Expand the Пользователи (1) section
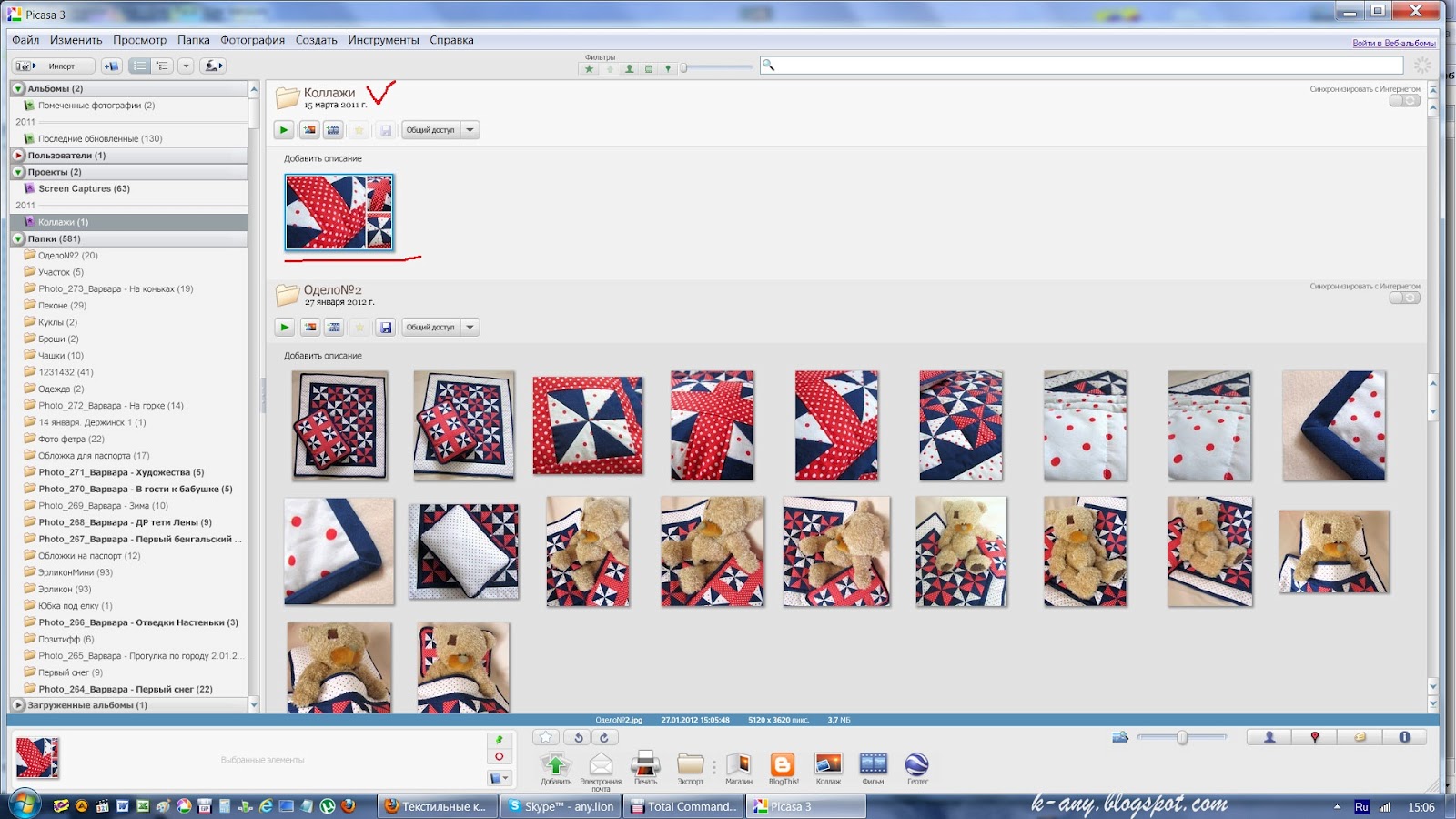 click(18, 156)
